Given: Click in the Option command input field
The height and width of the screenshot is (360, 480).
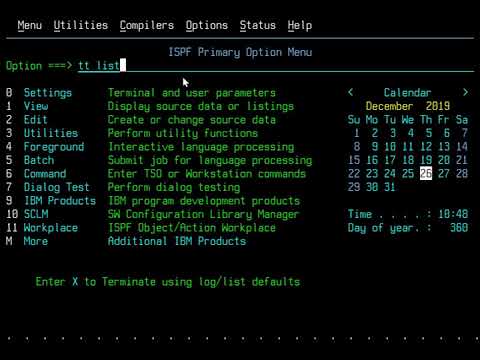Looking at the screenshot, I should point(276,66).
